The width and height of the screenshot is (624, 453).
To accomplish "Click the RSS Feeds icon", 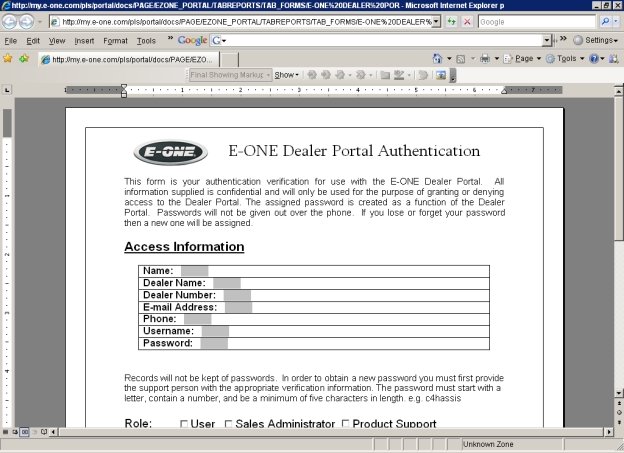I will [x=460, y=59].
